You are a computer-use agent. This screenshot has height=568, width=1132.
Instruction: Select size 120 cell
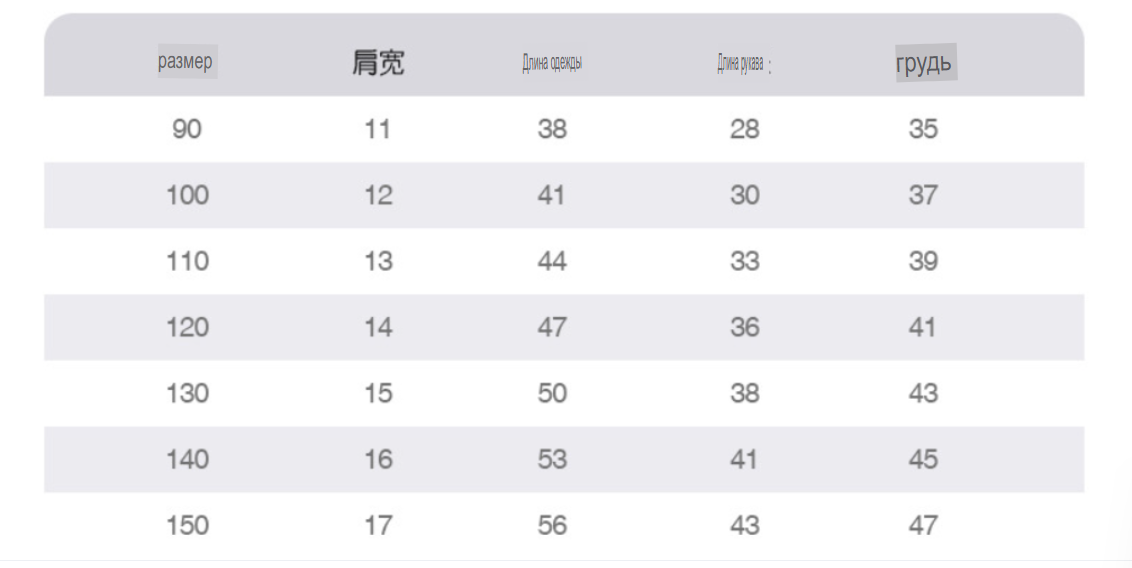click(x=188, y=328)
